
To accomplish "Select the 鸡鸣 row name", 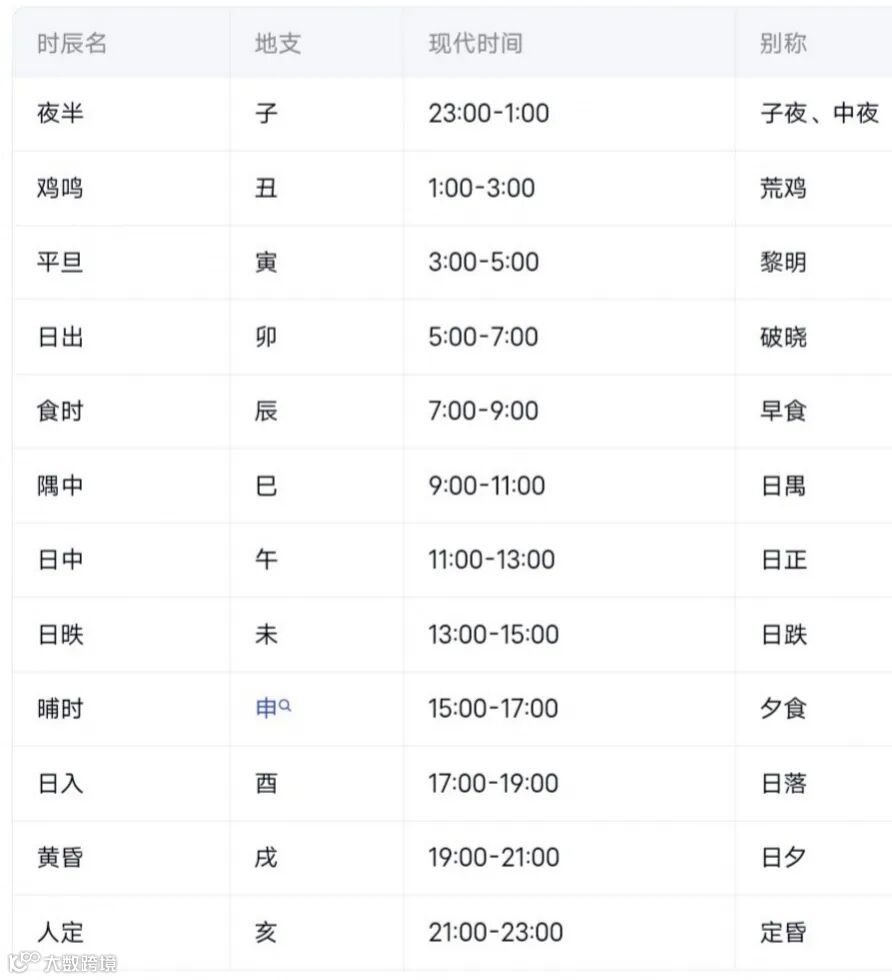I will (x=60, y=188).
